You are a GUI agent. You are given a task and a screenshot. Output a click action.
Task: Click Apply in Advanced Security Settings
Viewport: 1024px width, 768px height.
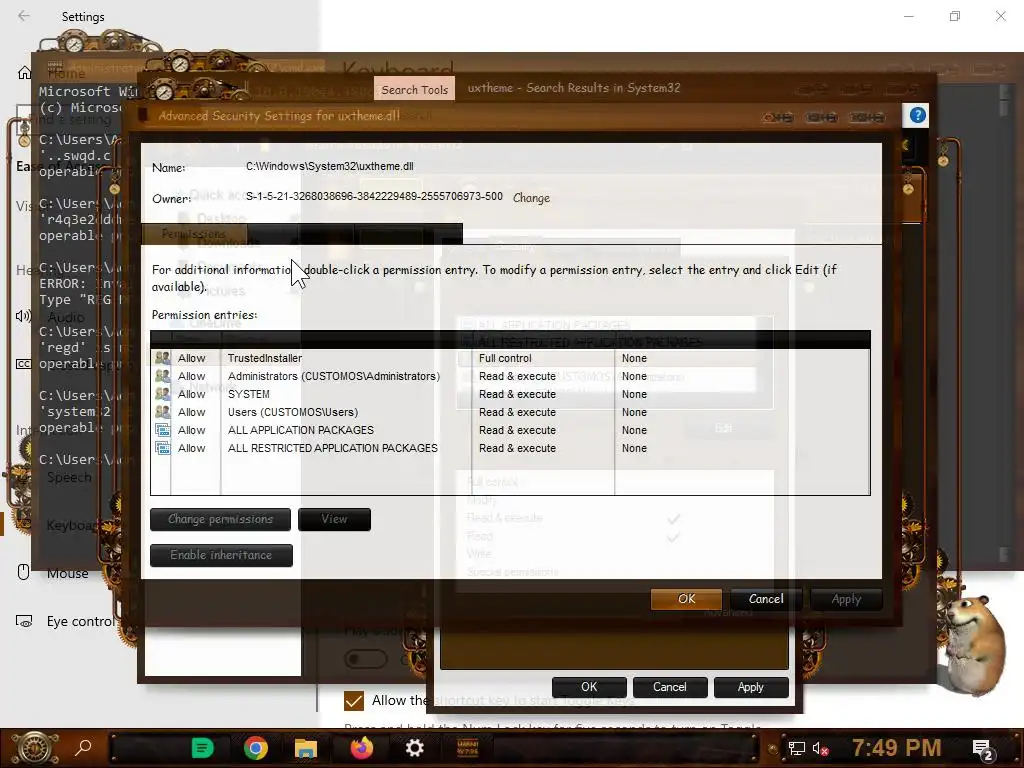tap(846, 599)
